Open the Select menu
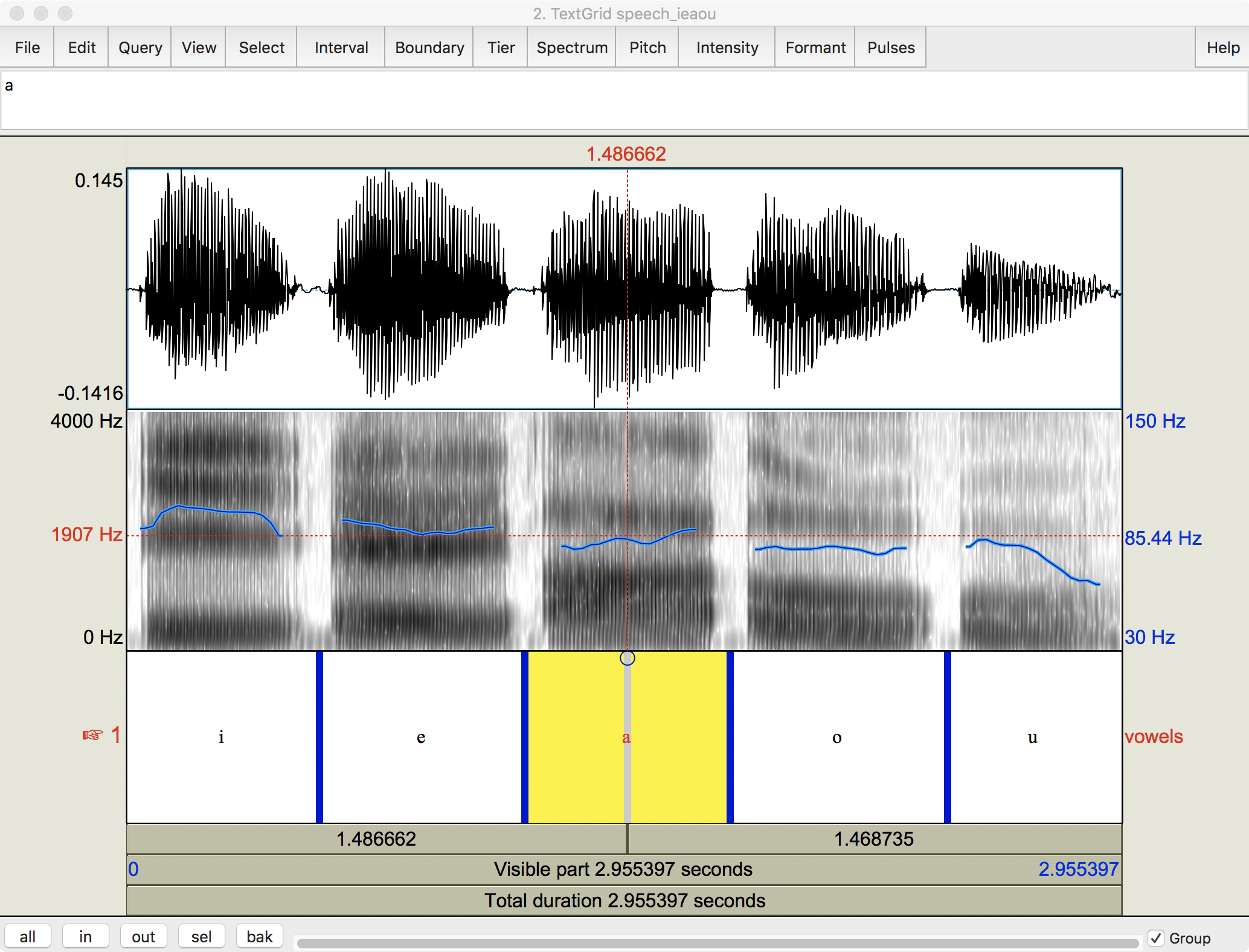 point(262,48)
